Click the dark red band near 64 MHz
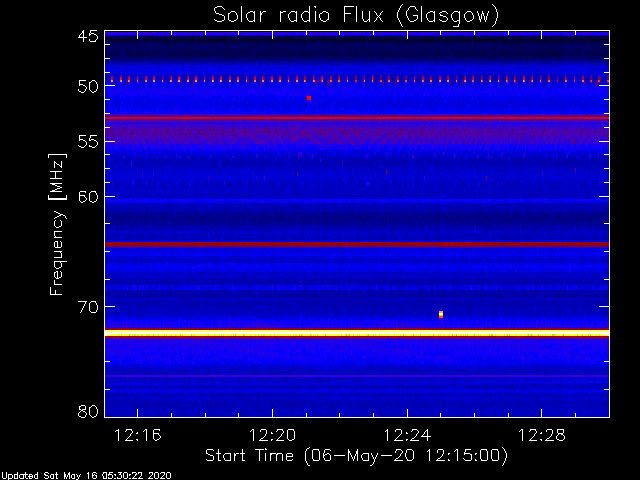The width and height of the screenshot is (640, 480). [x=357, y=244]
